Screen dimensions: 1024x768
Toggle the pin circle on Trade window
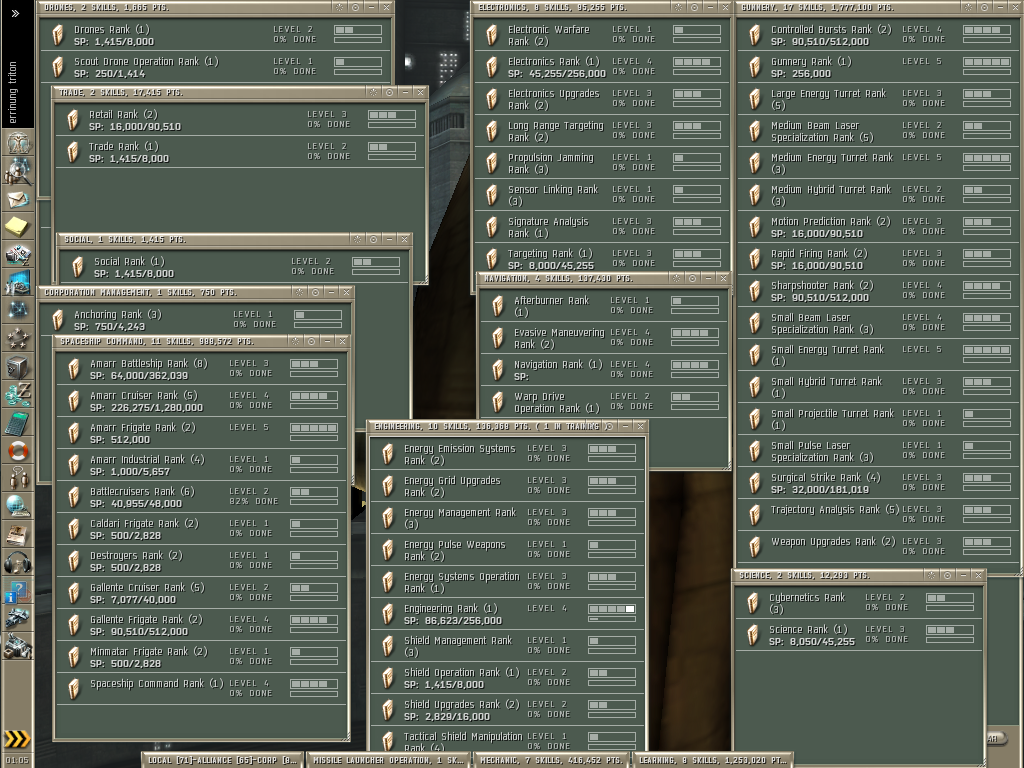pos(389,92)
